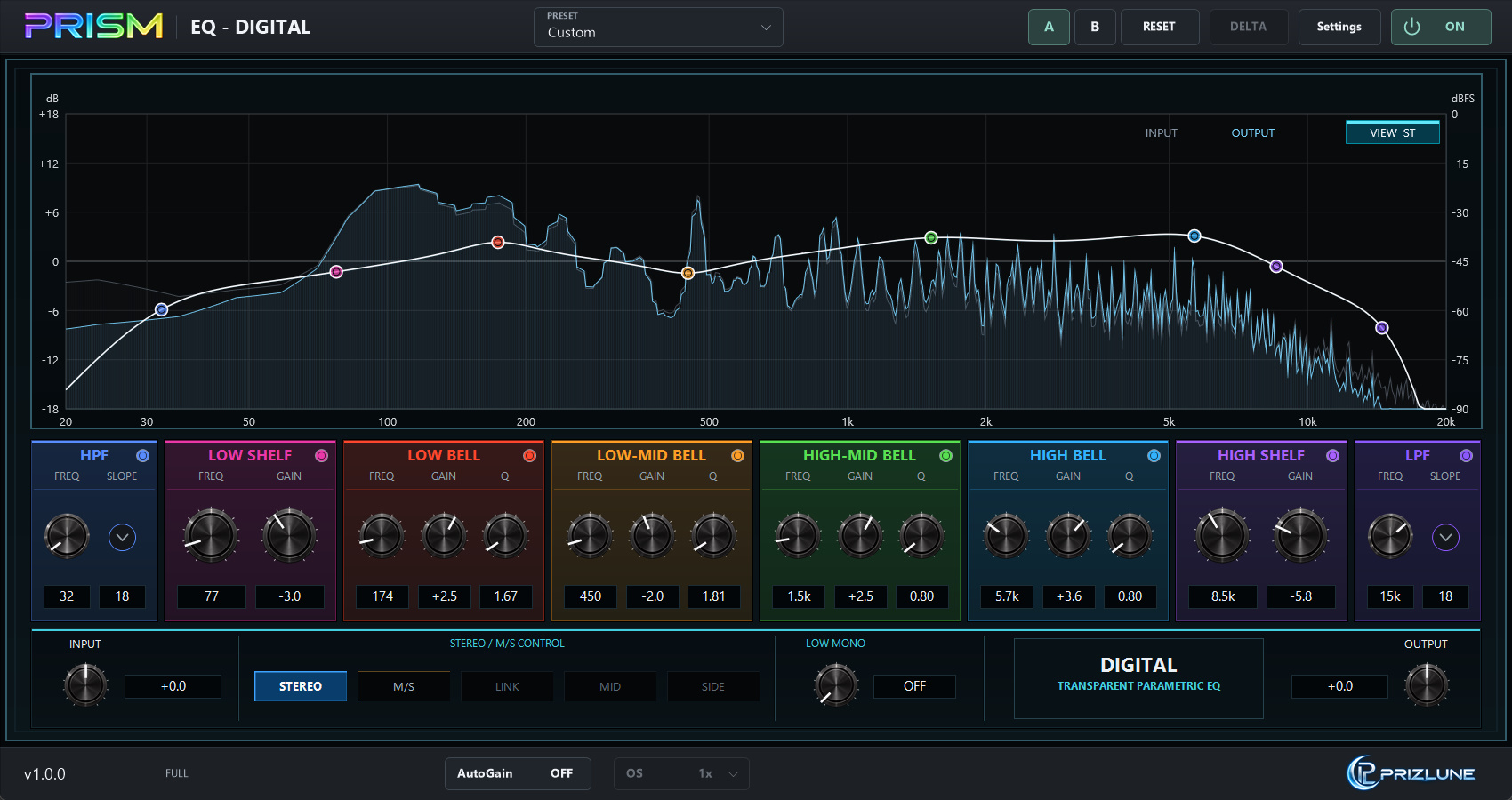The image size is (1512, 800).
Task: Toggle the High-Mid Bell band
Action: click(946, 455)
